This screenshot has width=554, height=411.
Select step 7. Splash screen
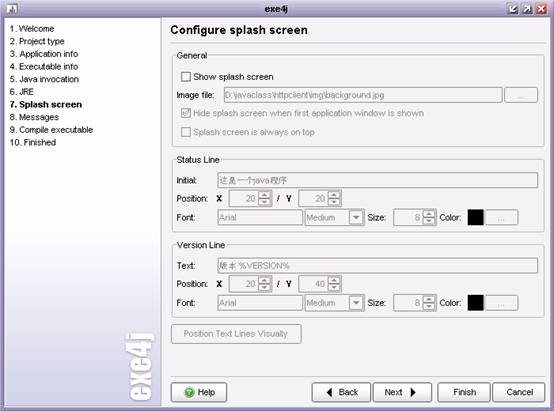coord(46,105)
